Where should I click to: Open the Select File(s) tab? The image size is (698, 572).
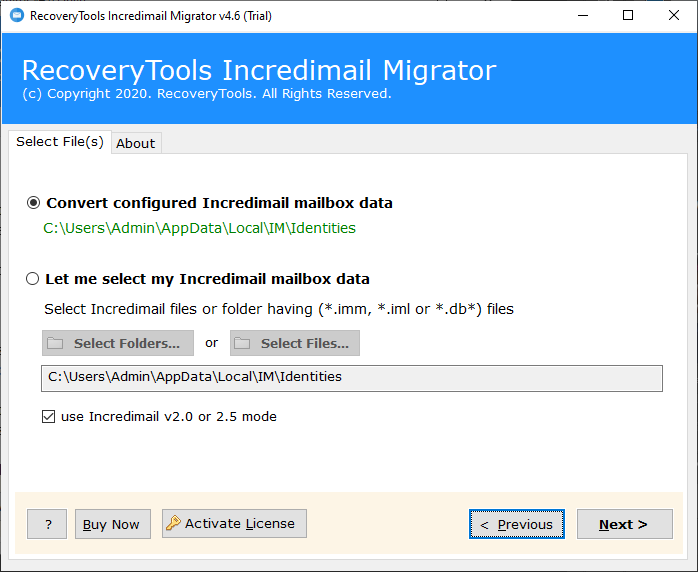click(60, 142)
